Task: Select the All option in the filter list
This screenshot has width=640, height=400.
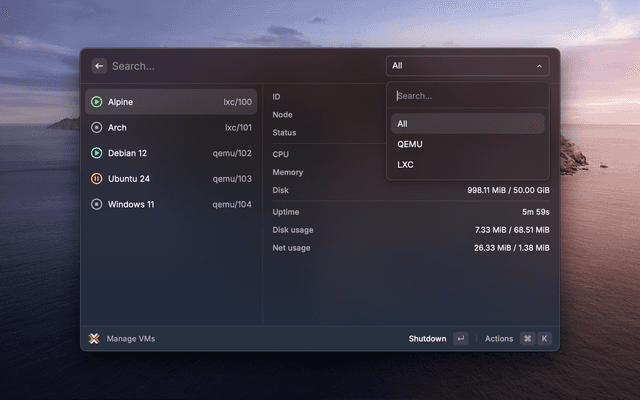Action: click(x=402, y=124)
